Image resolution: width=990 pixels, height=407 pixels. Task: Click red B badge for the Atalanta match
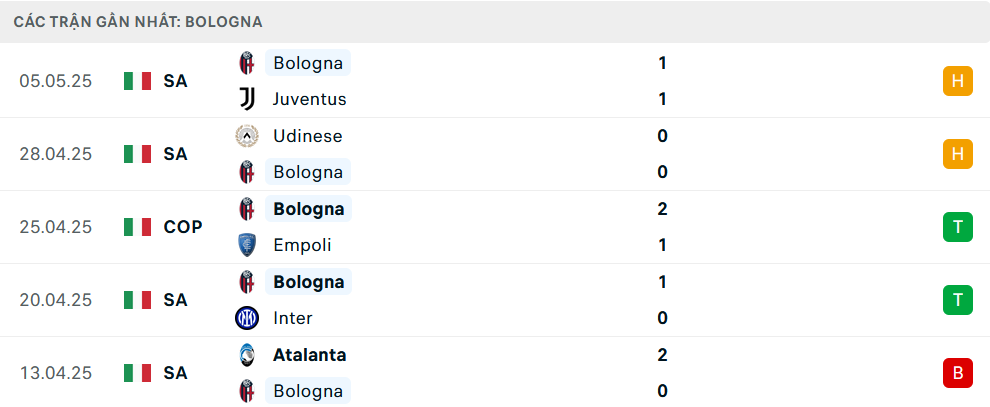click(x=958, y=373)
